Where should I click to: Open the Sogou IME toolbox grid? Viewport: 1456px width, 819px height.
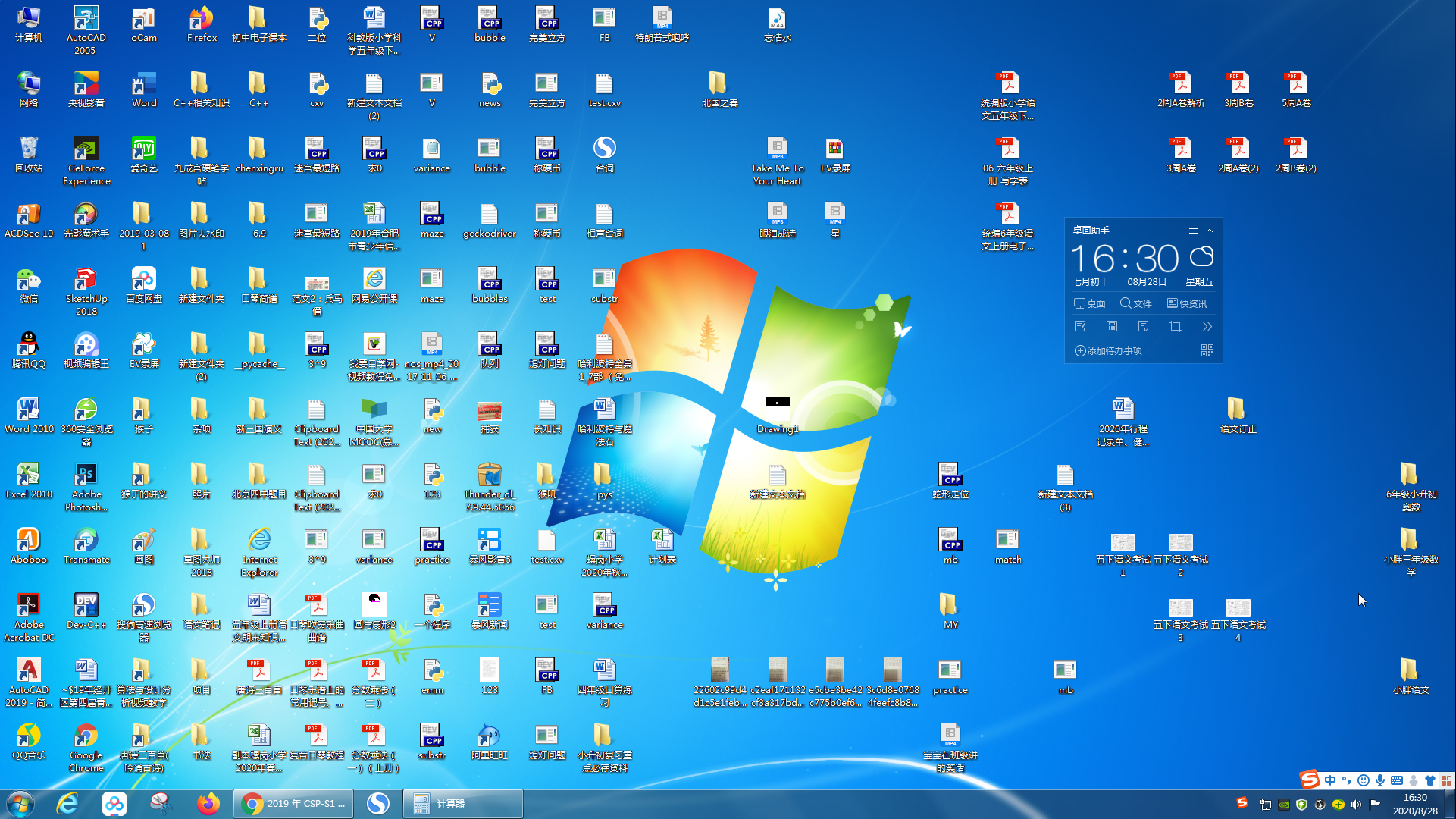point(1447,780)
